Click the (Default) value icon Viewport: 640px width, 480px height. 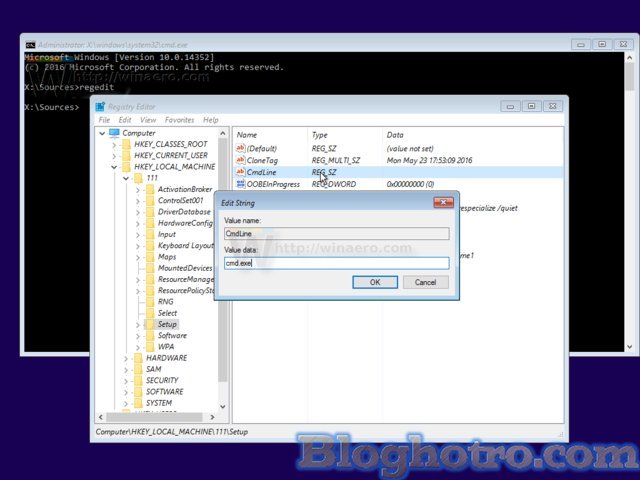point(240,148)
